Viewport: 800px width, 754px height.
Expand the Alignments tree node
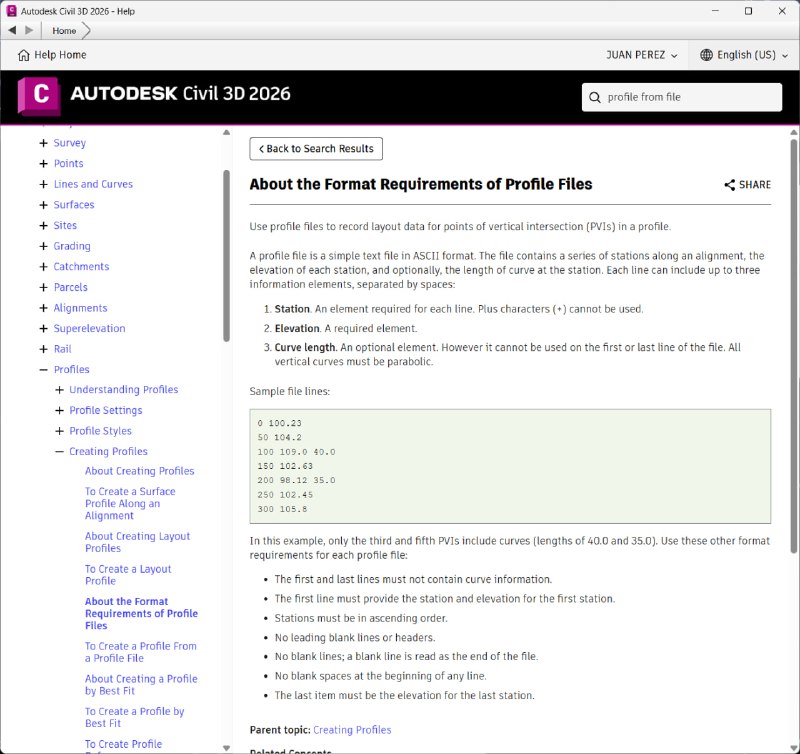[43, 308]
